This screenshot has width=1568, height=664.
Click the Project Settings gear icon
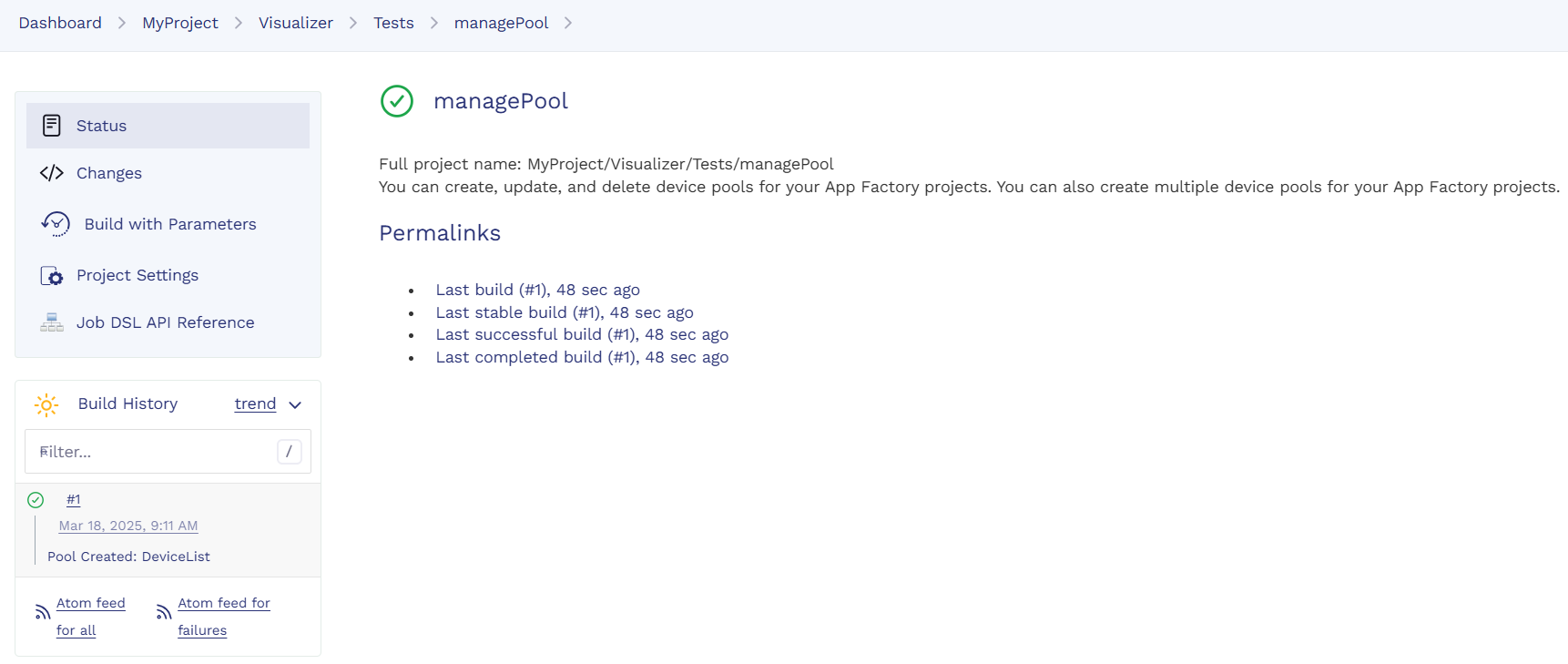pyautogui.click(x=52, y=276)
